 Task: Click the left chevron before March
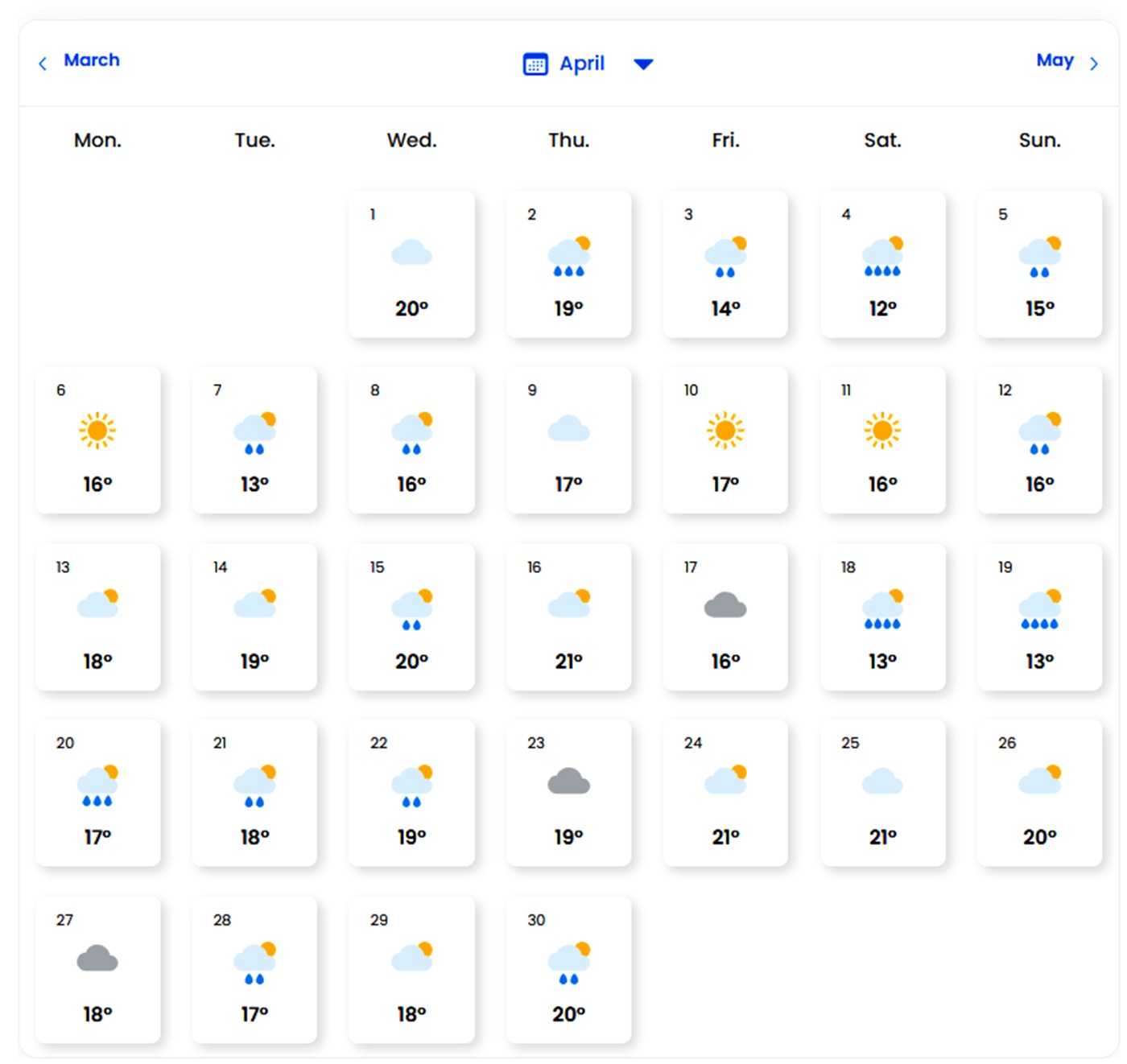tap(43, 64)
